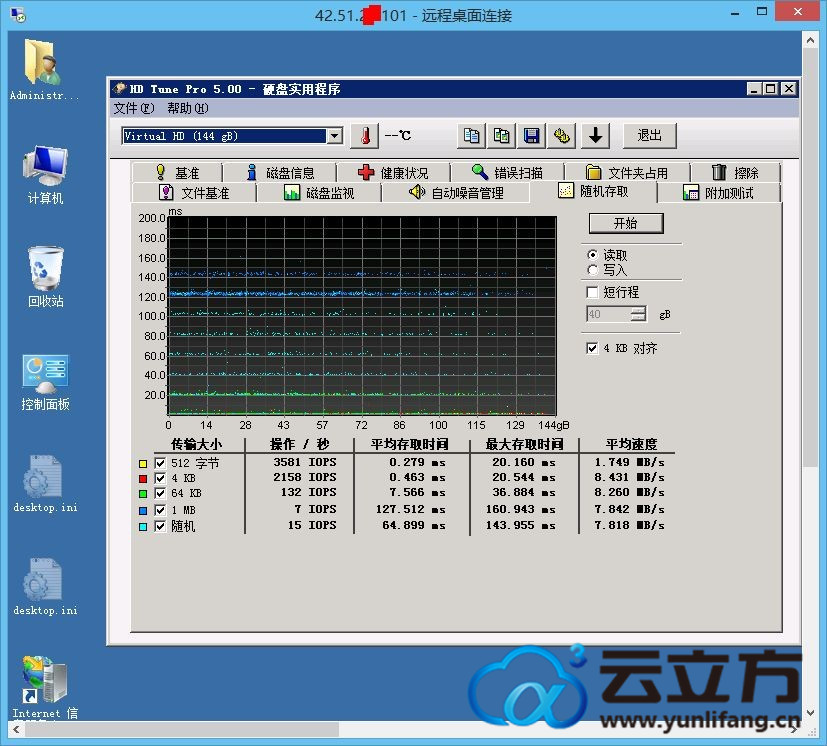Select the 写入 radio button
Screen dimensions: 827x746
592,270
